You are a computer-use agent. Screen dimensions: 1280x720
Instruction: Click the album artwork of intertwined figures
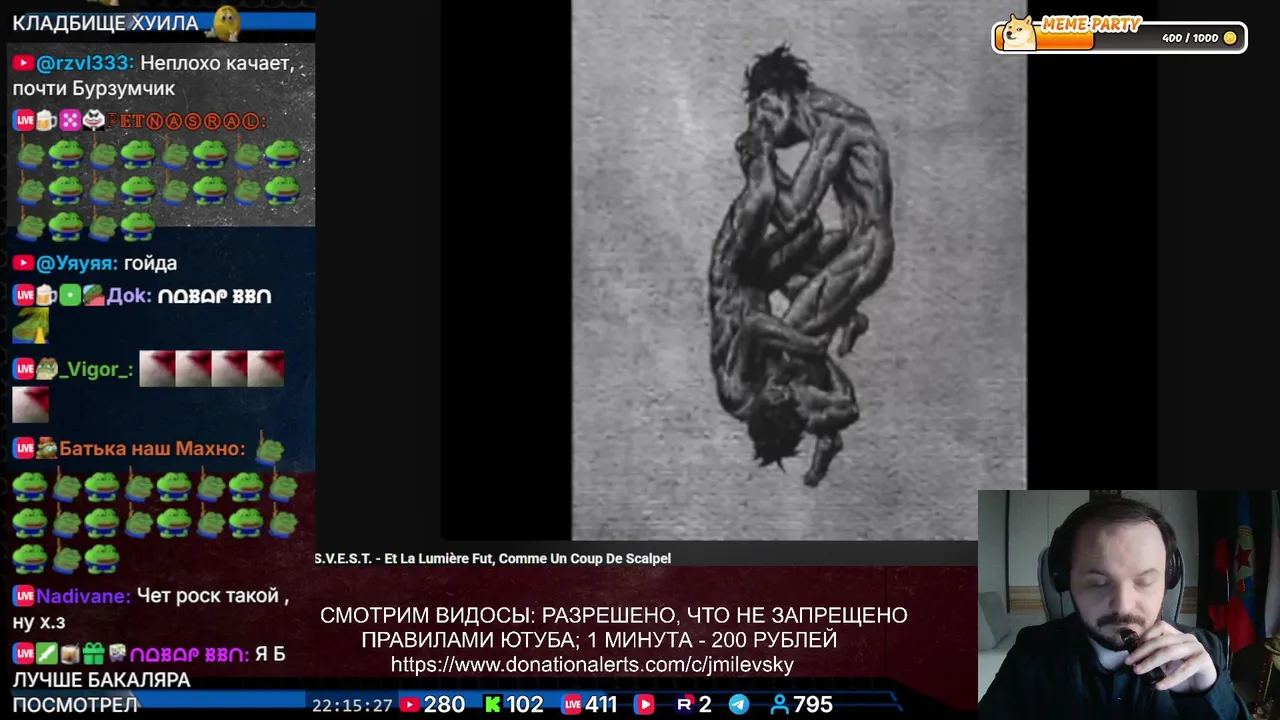click(x=798, y=268)
